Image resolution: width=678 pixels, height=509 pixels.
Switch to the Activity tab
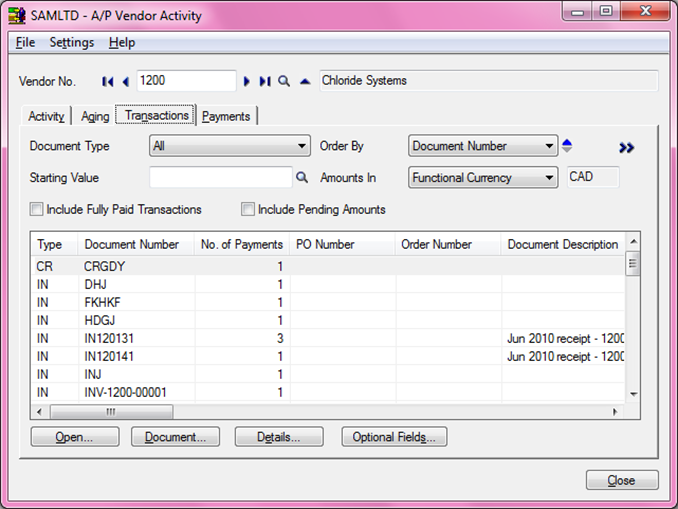46,116
